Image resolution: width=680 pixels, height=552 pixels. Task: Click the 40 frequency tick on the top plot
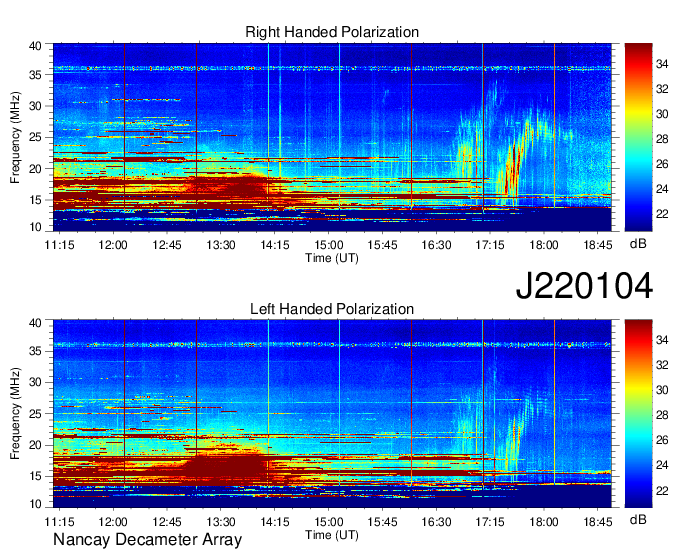(x=35, y=46)
